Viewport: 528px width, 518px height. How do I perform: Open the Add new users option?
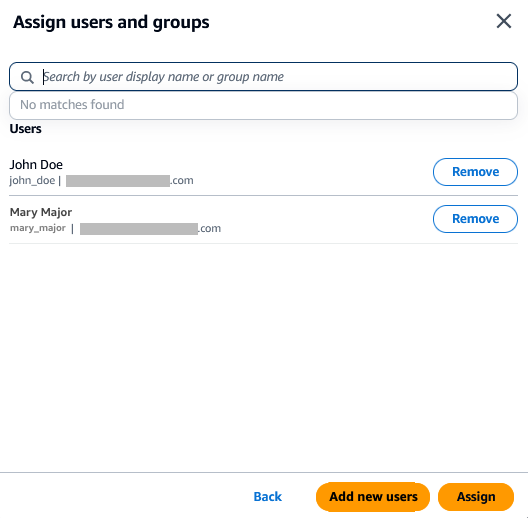[373, 497]
